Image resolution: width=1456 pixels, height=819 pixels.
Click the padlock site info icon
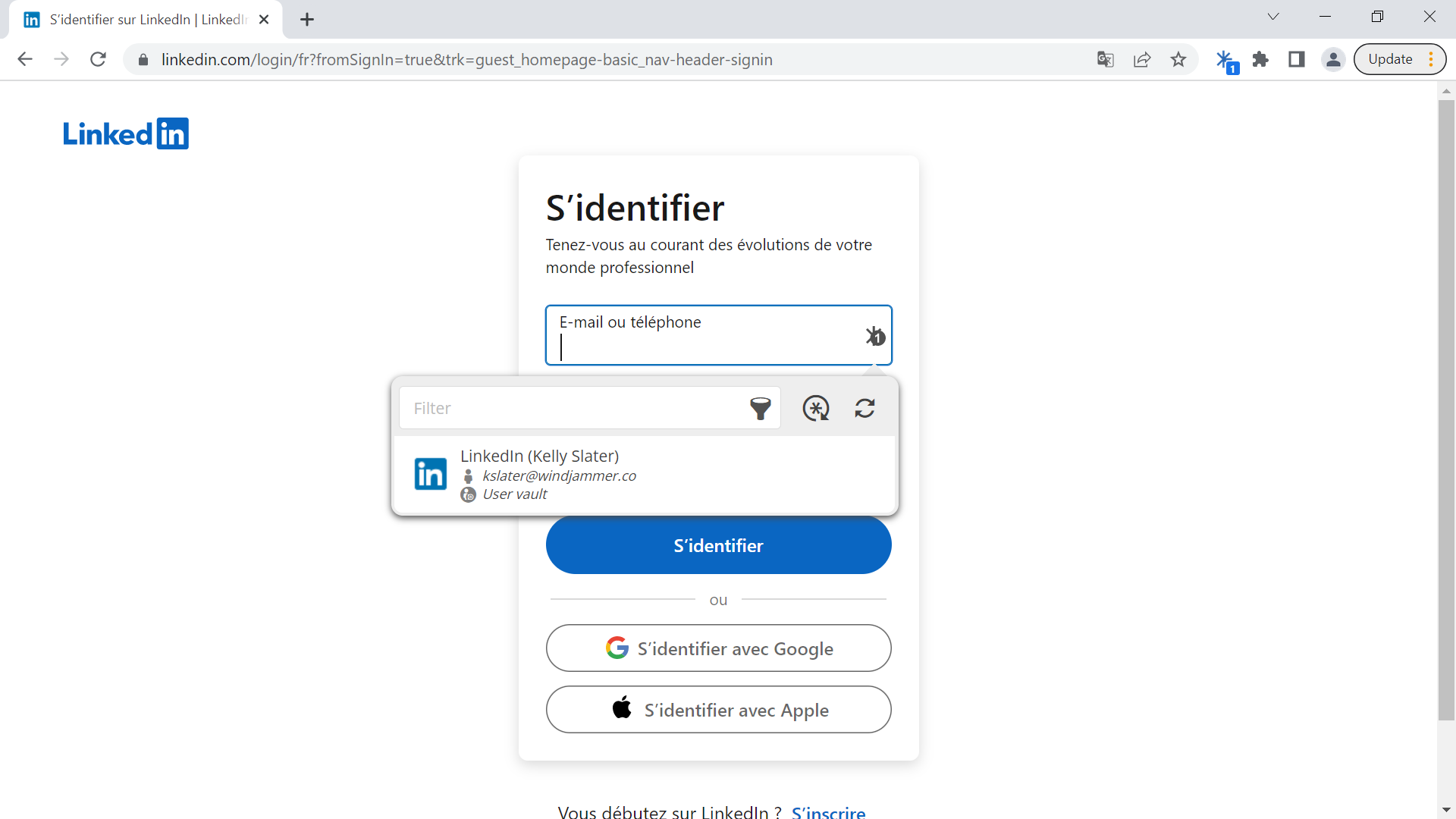click(143, 59)
